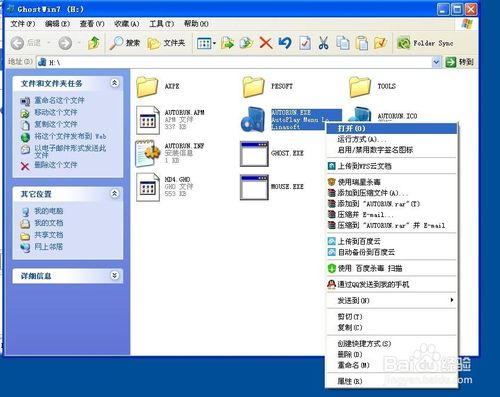Click the Forward navigation arrow icon

[x=65, y=43]
